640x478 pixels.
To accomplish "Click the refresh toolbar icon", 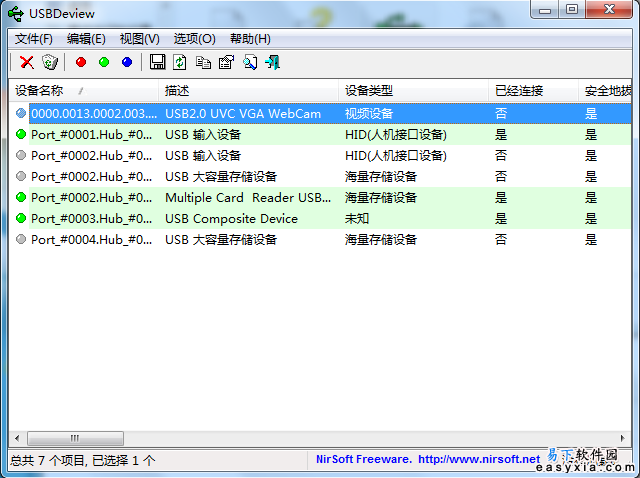I will click(x=180, y=62).
